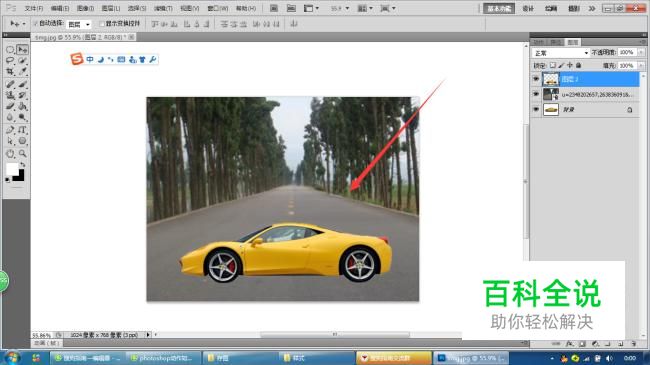Select the u=2348202657 layer thumbnail

click(551, 95)
